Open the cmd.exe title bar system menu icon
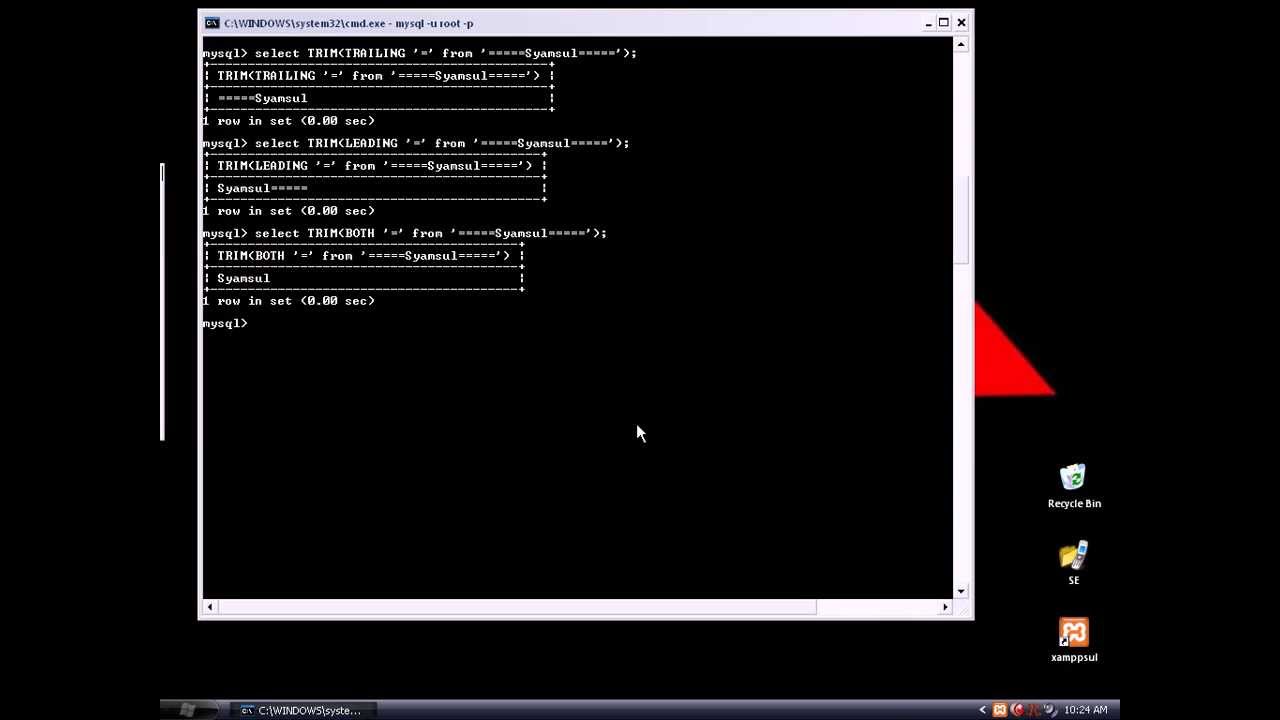 coord(212,23)
